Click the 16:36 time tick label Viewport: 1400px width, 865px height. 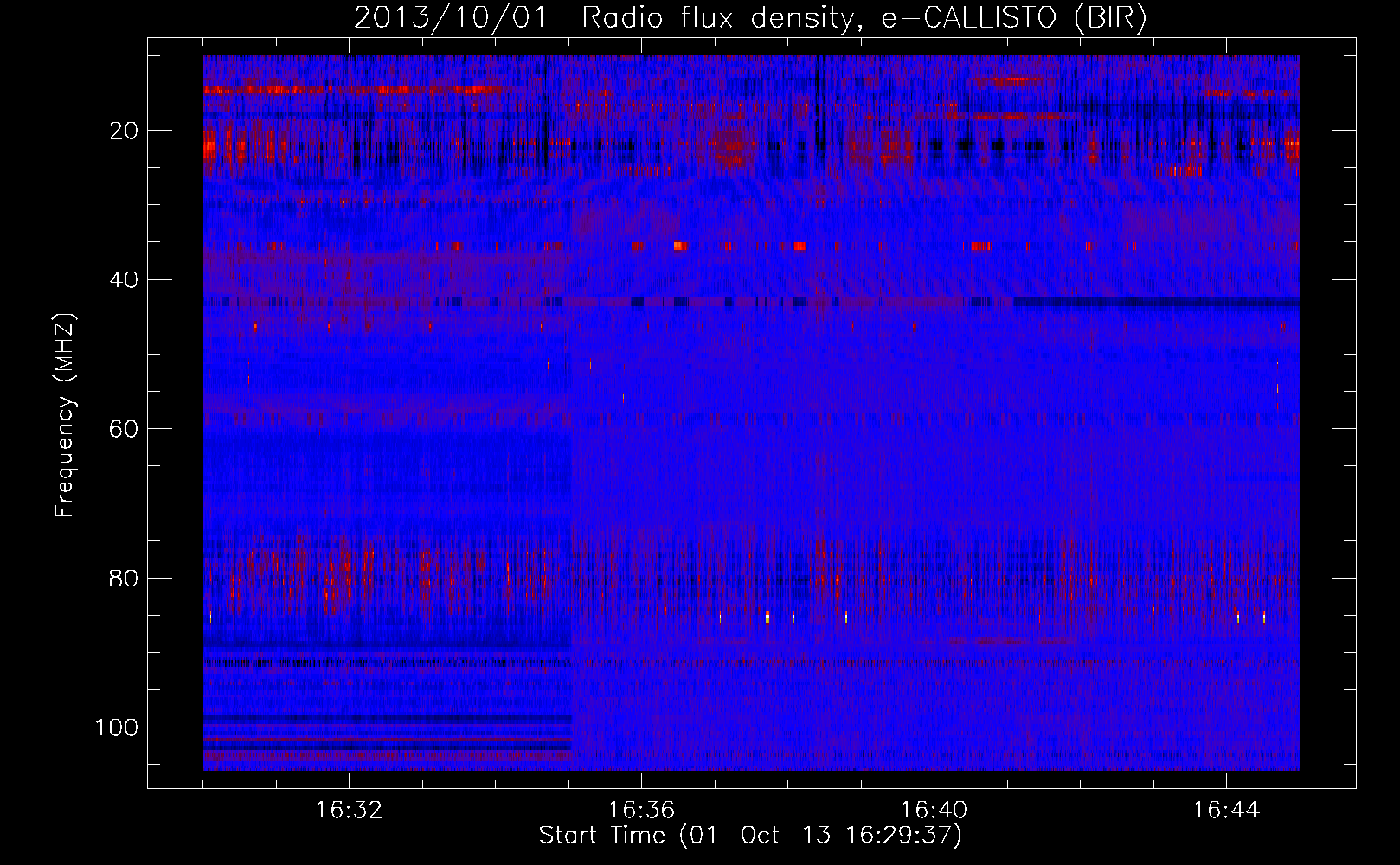pyautogui.click(x=641, y=811)
